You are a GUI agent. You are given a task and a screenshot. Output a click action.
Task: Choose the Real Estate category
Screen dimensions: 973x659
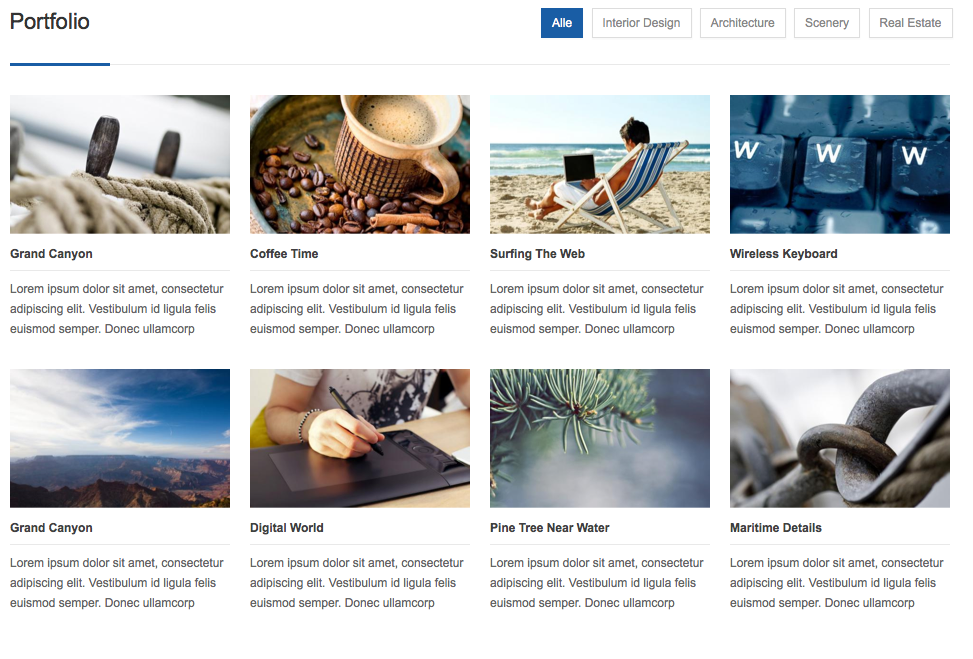pyautogui.click(x=910, y=23)
